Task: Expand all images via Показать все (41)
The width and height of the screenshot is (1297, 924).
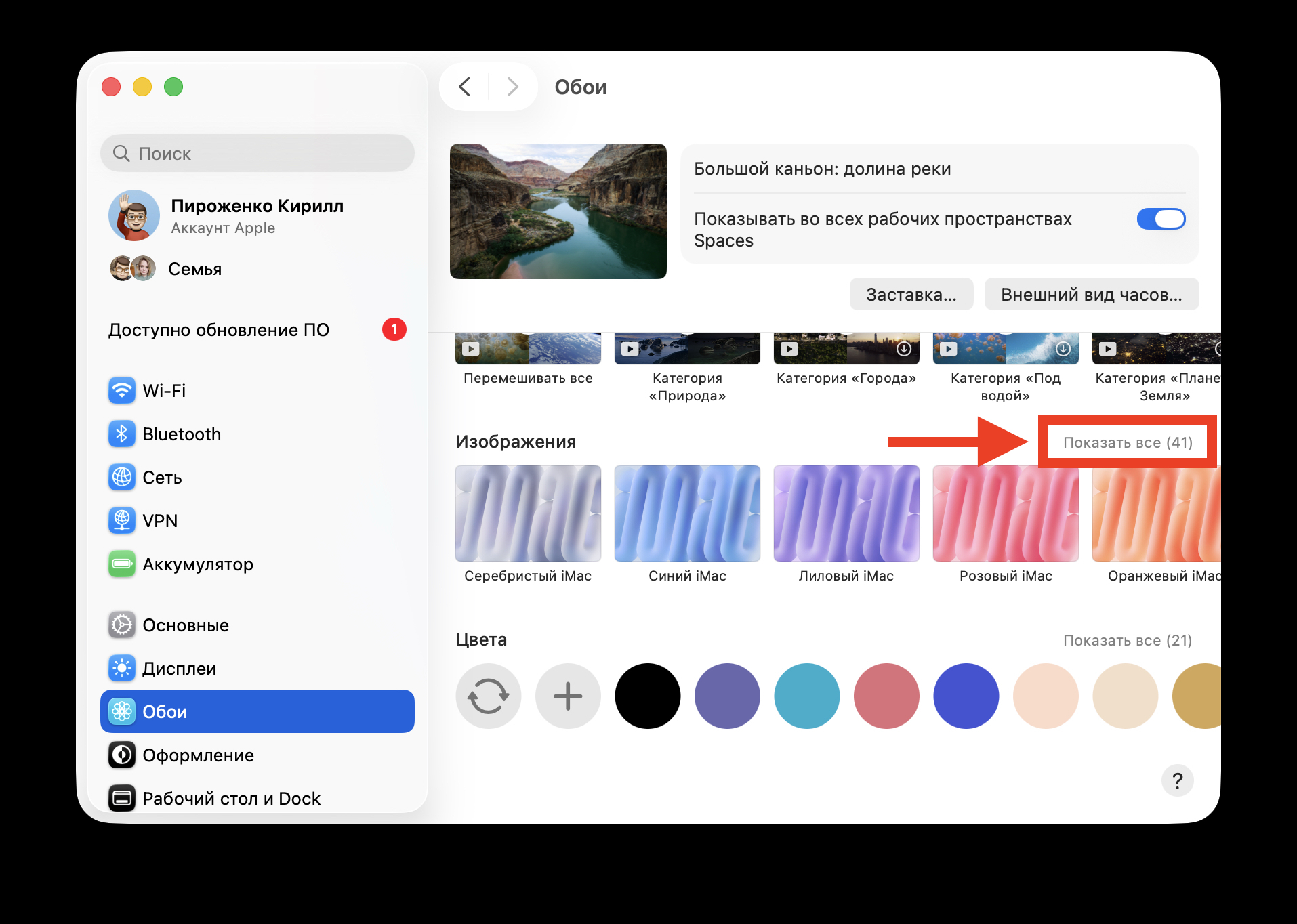Action: tap(1127, 442)
